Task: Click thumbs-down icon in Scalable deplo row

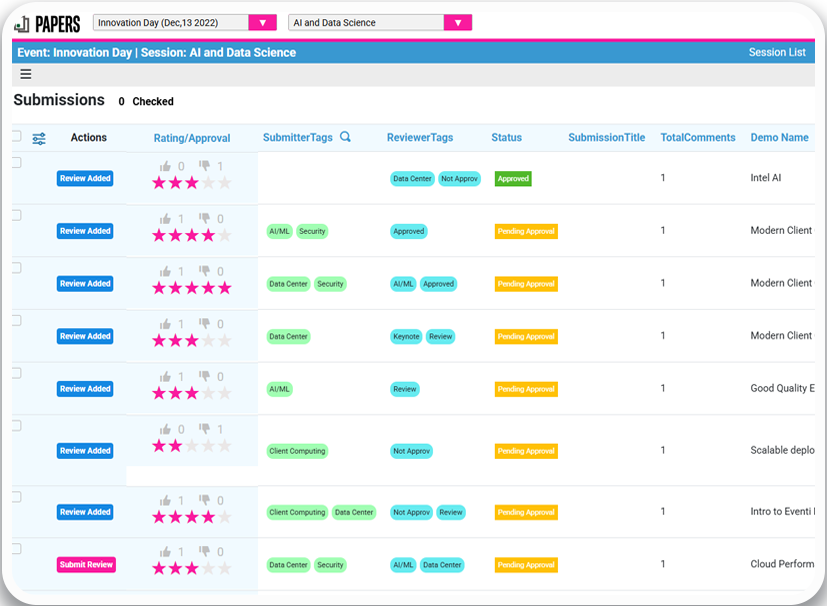Action: (205, 429)
